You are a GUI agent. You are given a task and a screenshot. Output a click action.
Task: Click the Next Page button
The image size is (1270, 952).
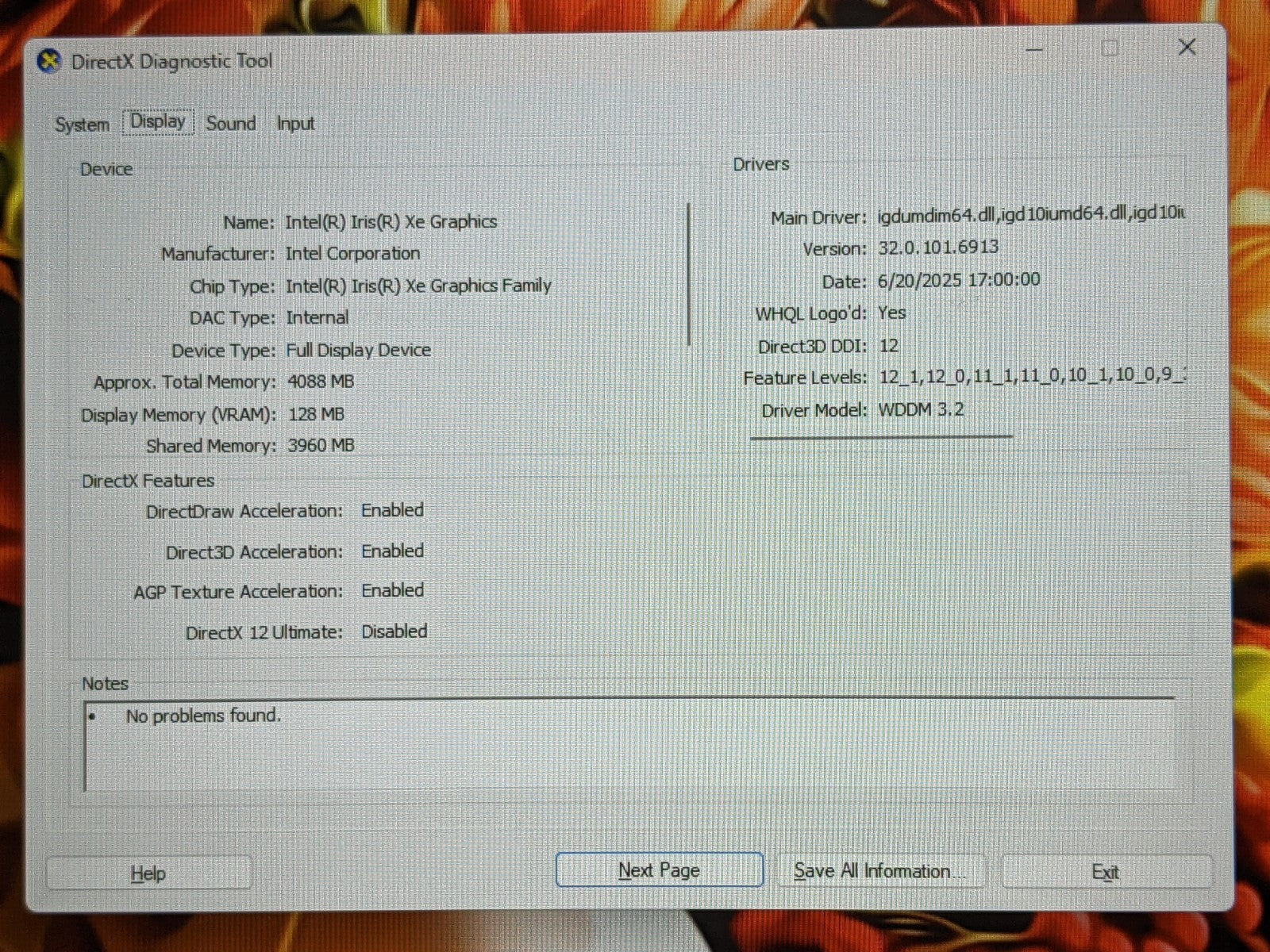point(659,870)
